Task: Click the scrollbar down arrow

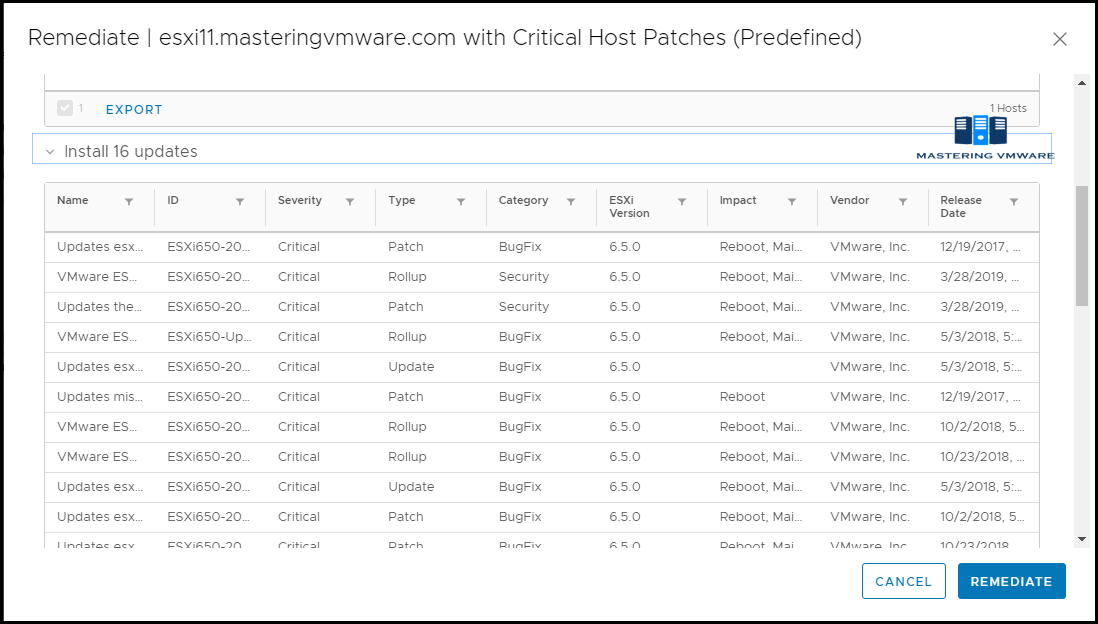Action: tap(1083, 539)
